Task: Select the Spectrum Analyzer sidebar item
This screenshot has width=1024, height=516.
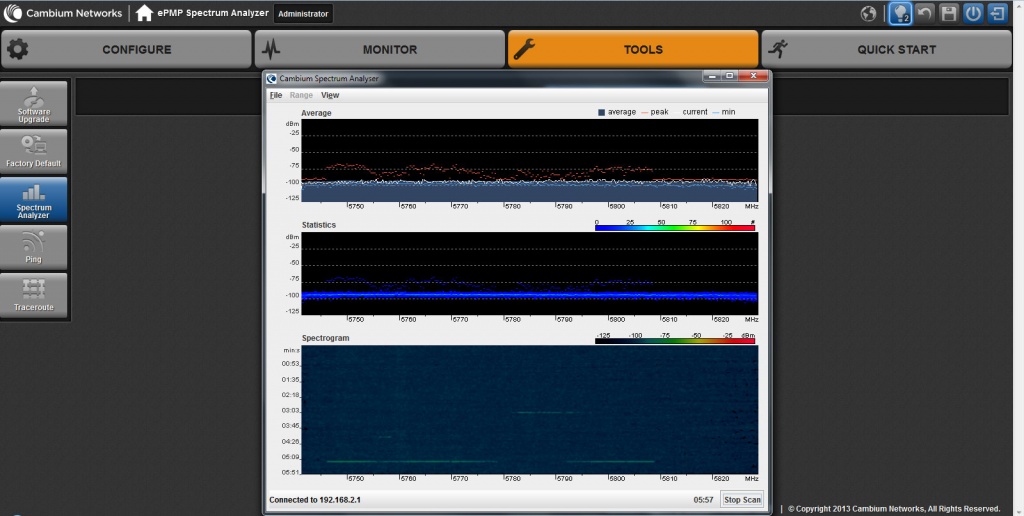Action: coord(34,199)
